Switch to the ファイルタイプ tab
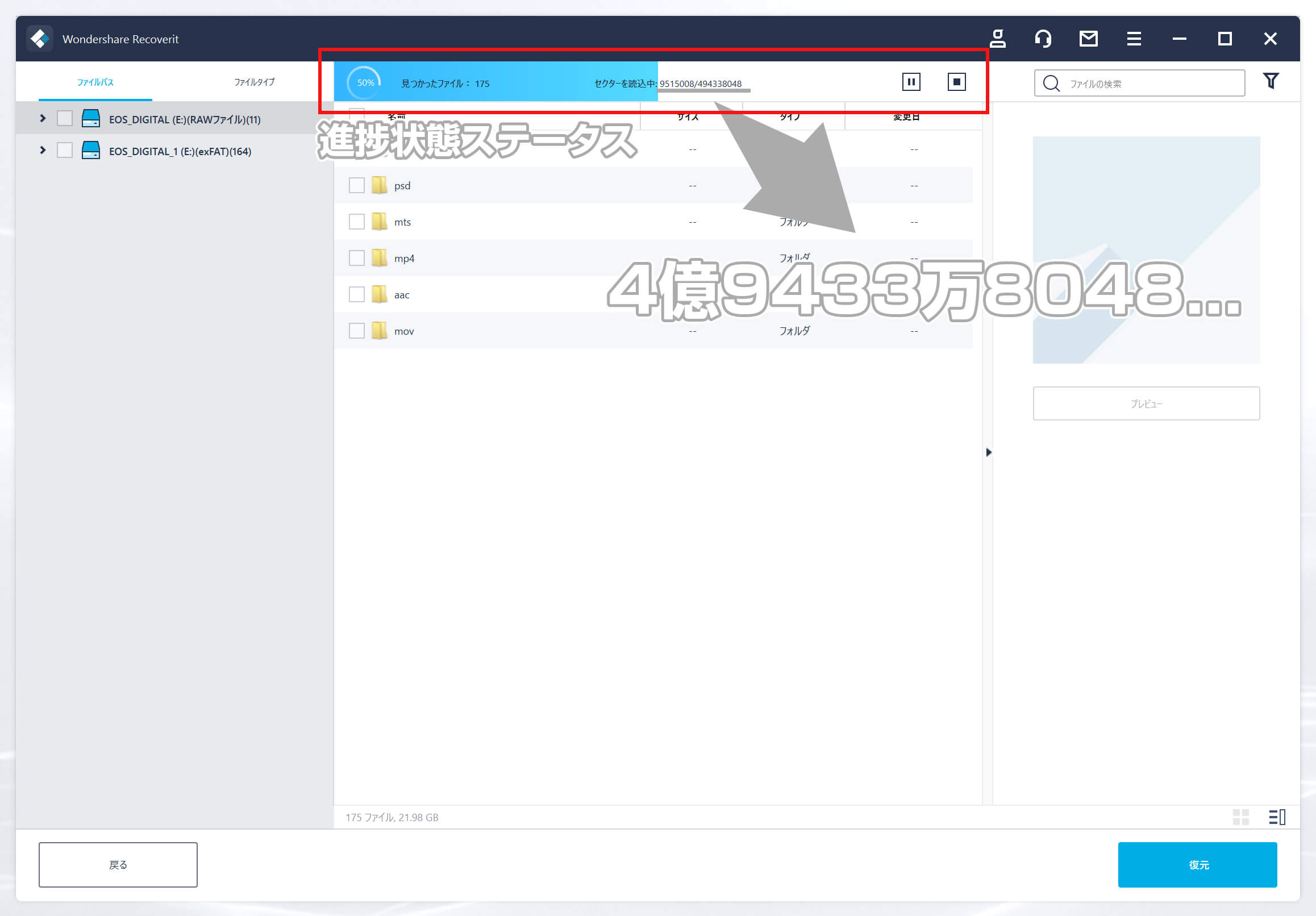The width and height of the screenshot is (1316, 916). [x=254, y=82]
